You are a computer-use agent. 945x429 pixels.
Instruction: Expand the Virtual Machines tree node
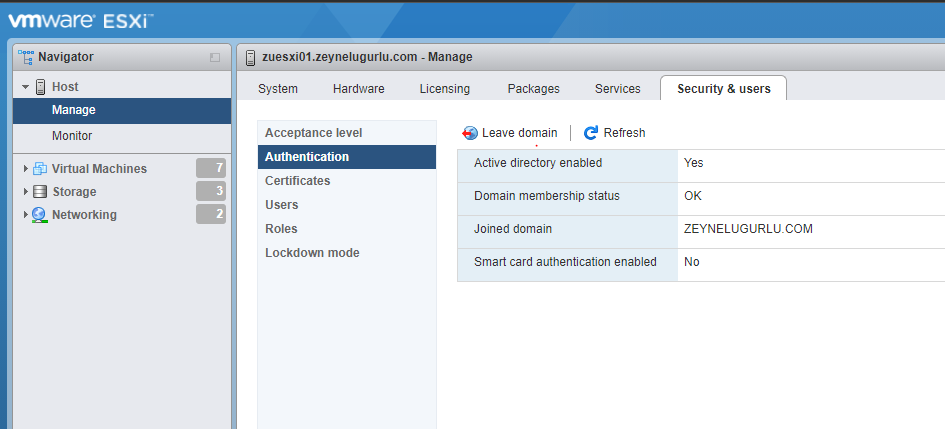point(26,169)
